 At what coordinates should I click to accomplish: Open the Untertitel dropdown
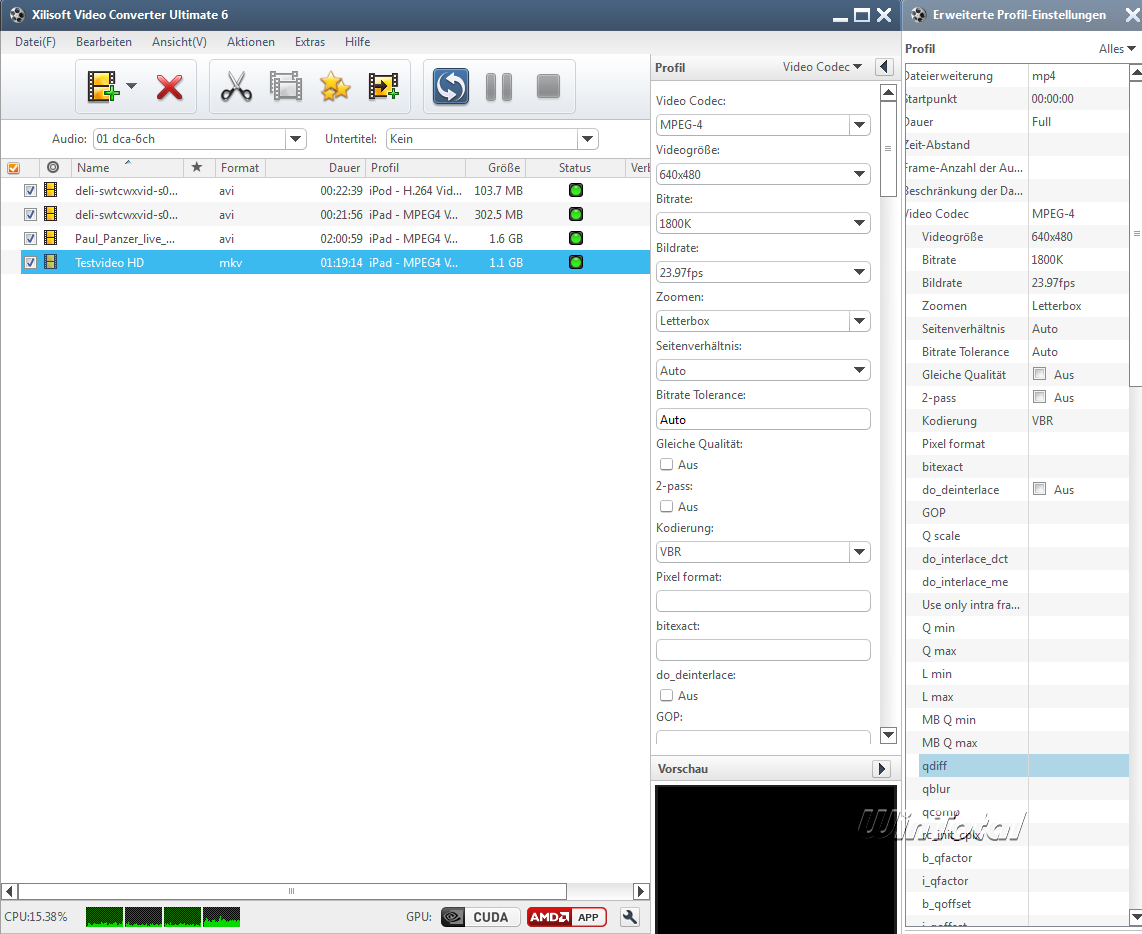point(588,138)
